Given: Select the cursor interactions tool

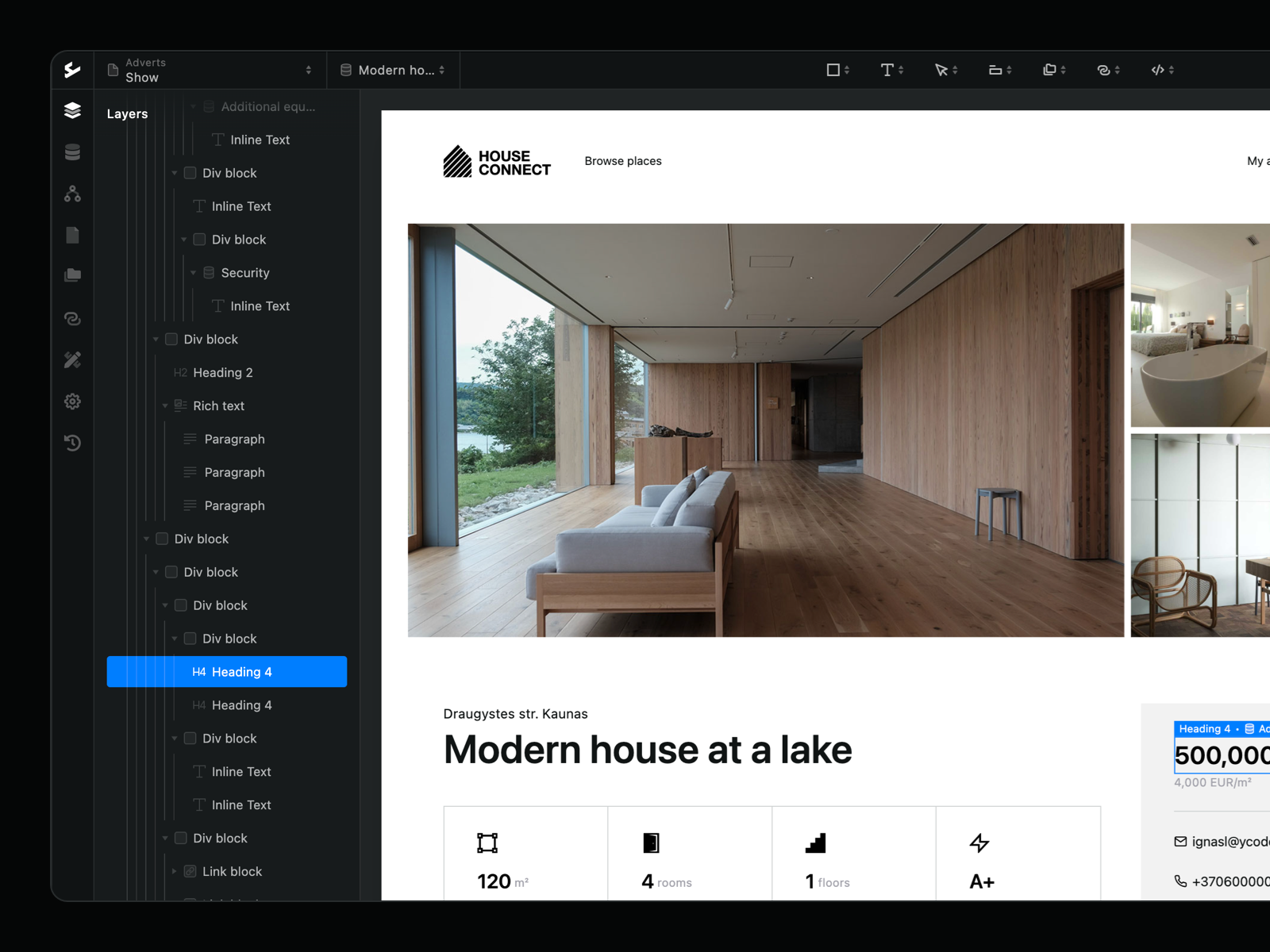Looking at the screenshot, I should click(943, 70).
